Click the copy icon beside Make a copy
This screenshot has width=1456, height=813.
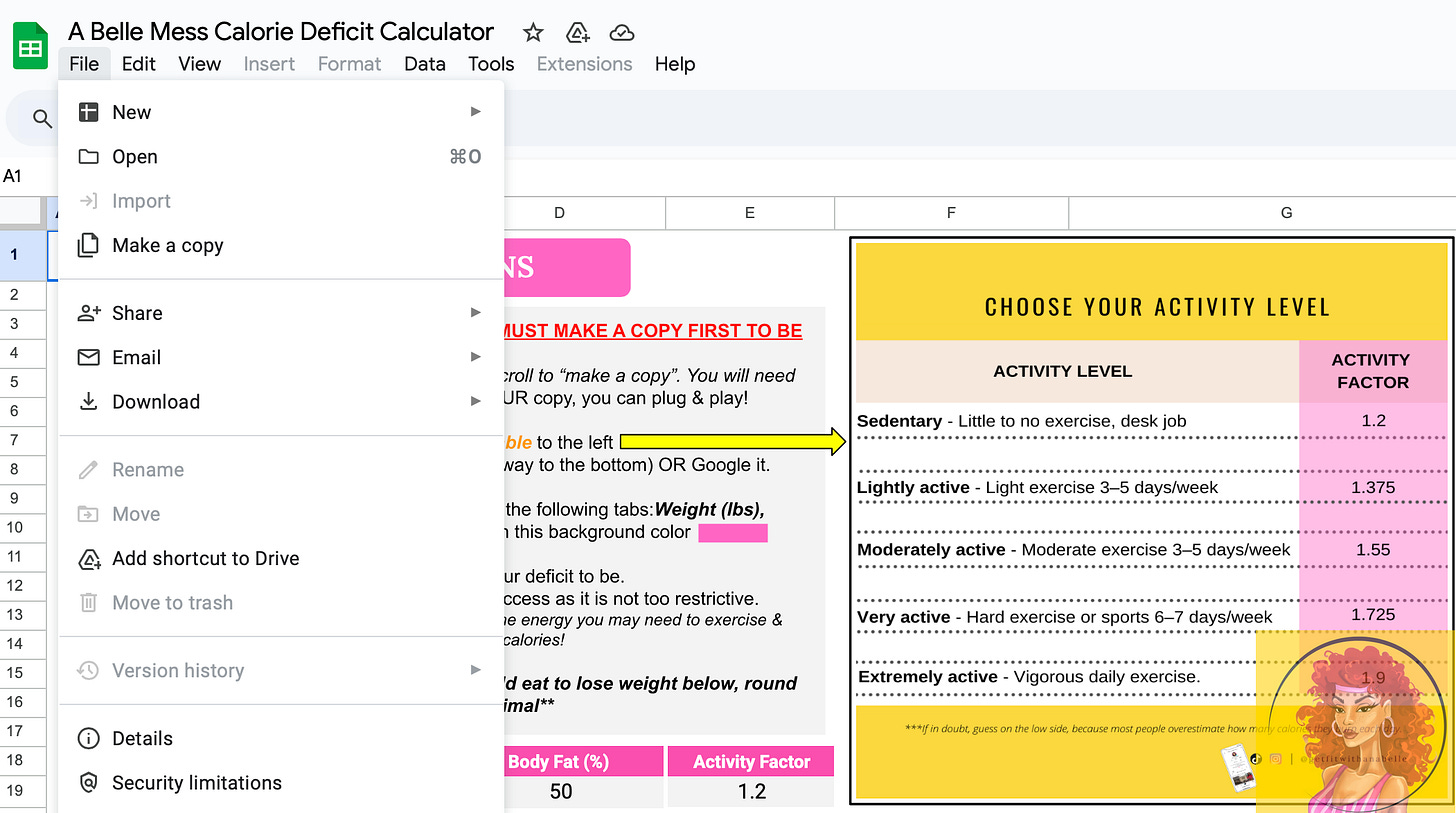tap(88, 245)
